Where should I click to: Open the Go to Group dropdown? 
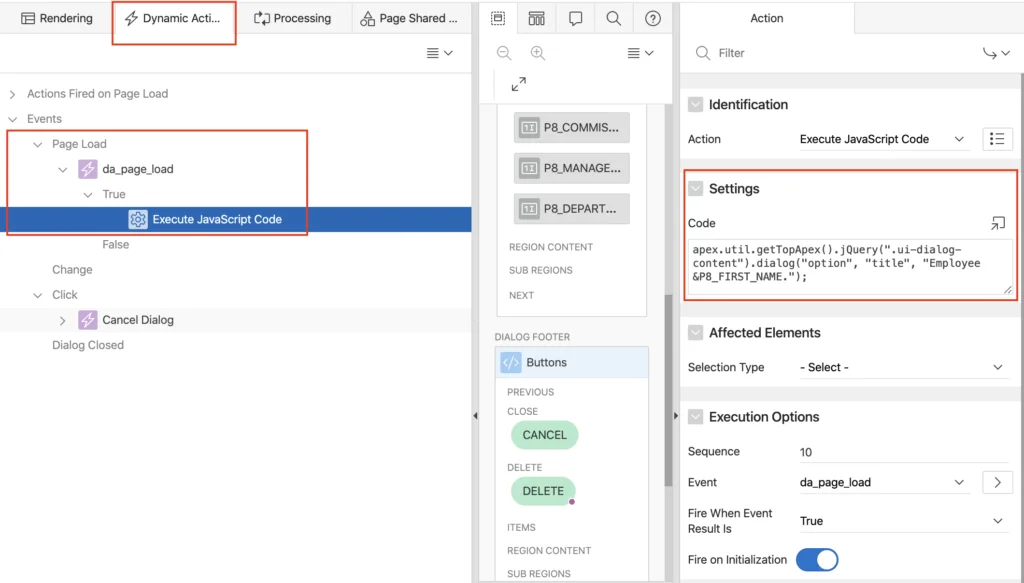click(997, 53)
